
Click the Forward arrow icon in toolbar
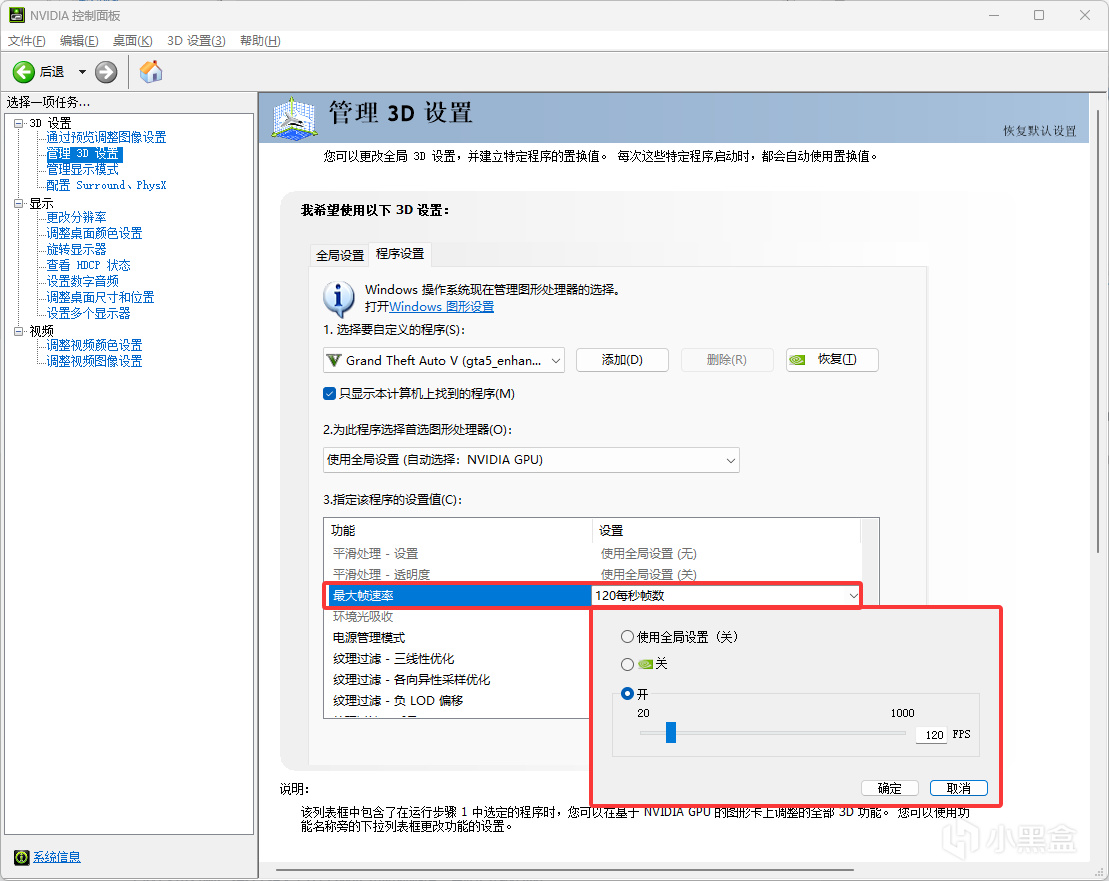(x=106, y=71)
